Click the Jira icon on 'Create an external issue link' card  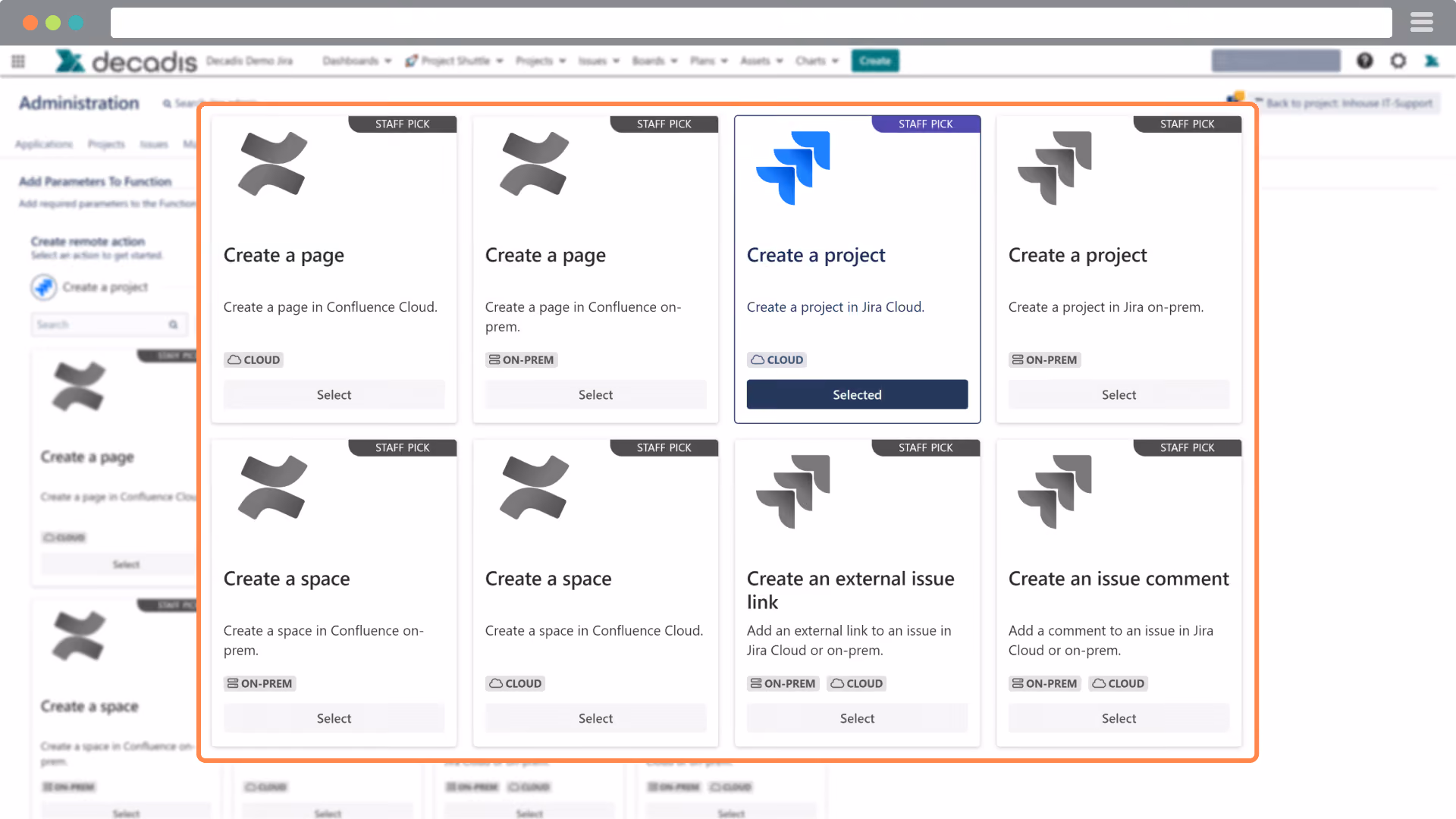(x=793, y=491)
